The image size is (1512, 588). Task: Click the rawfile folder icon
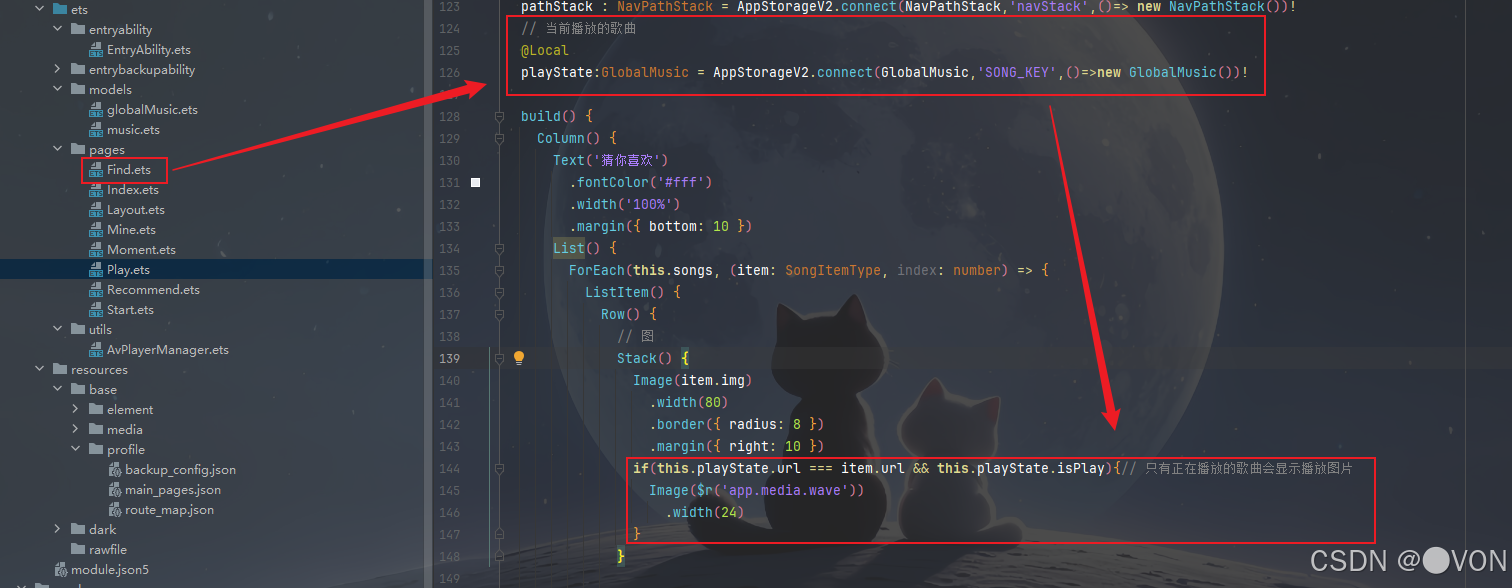point(78,549)
